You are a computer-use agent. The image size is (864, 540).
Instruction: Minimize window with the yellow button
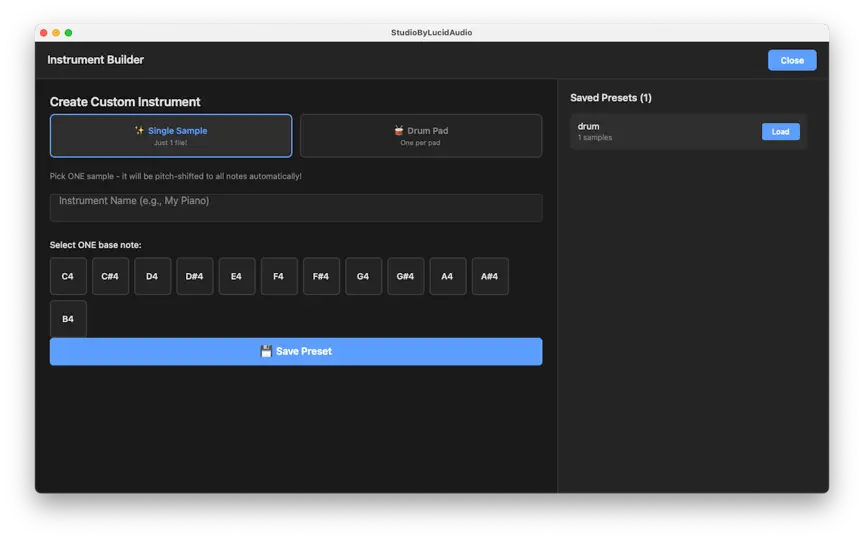click(x=56, y=33)
